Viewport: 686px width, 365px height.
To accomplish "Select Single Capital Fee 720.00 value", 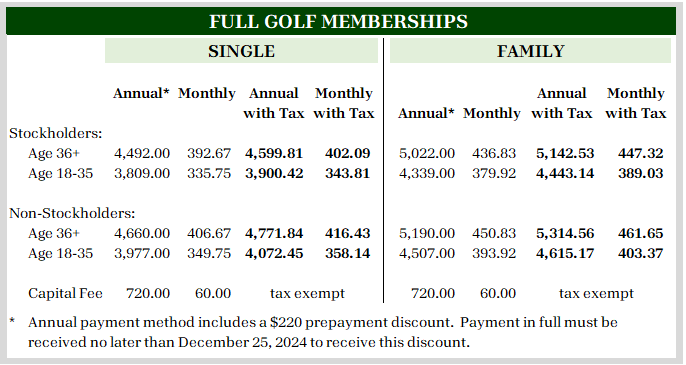I will (148, 293).
